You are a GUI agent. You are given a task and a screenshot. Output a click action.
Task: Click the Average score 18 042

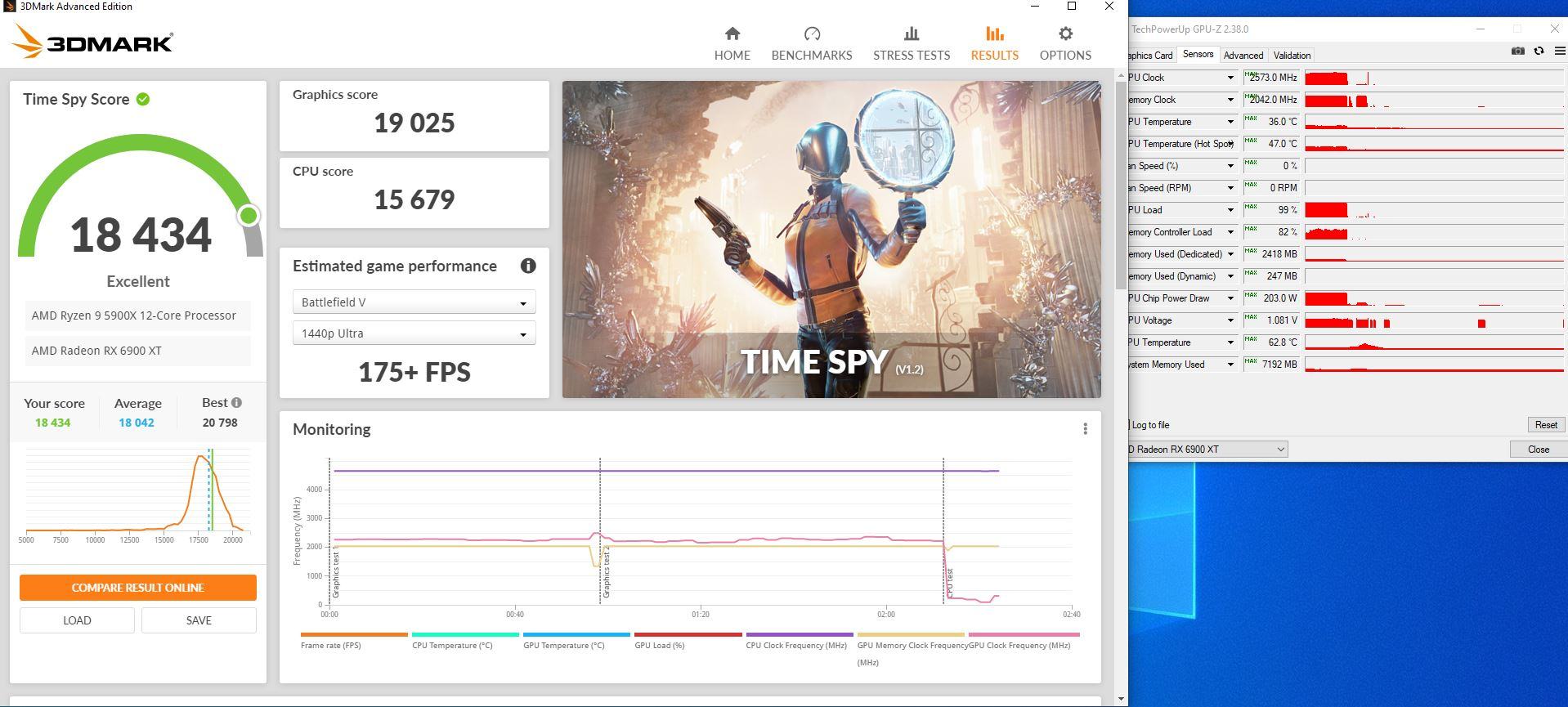(137, 423)
